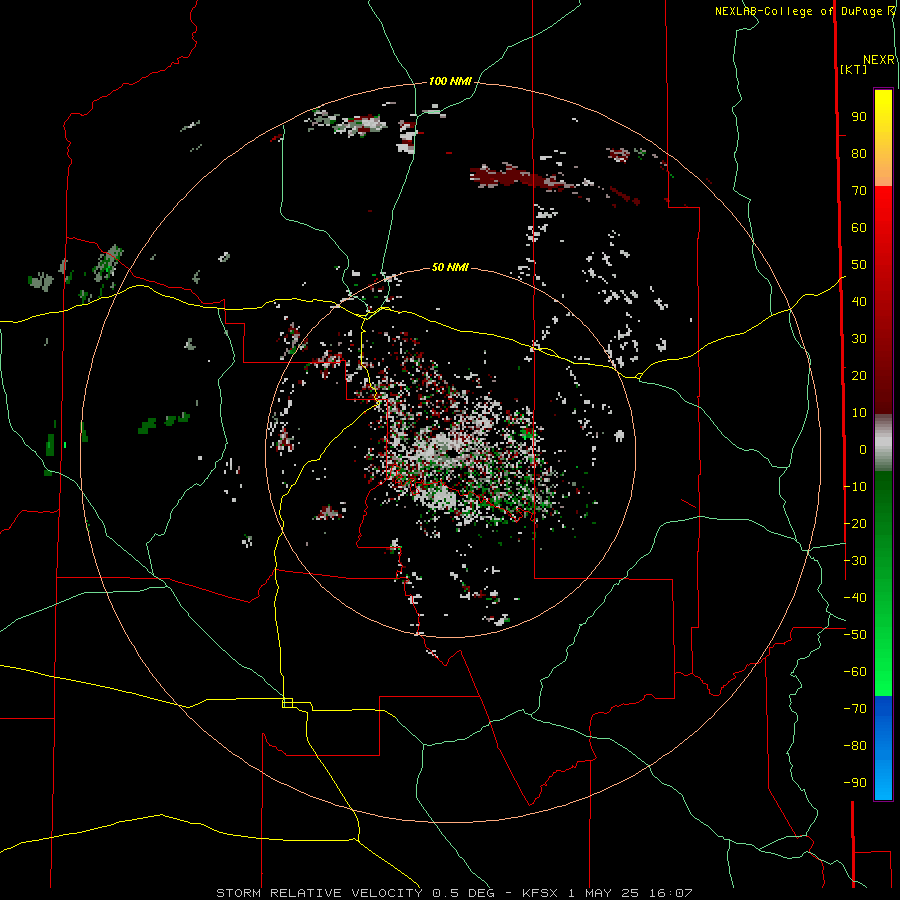Pick the orange band on the velocity color bar
Viewport: 900px width, 900px height.
tap(883, 172)
